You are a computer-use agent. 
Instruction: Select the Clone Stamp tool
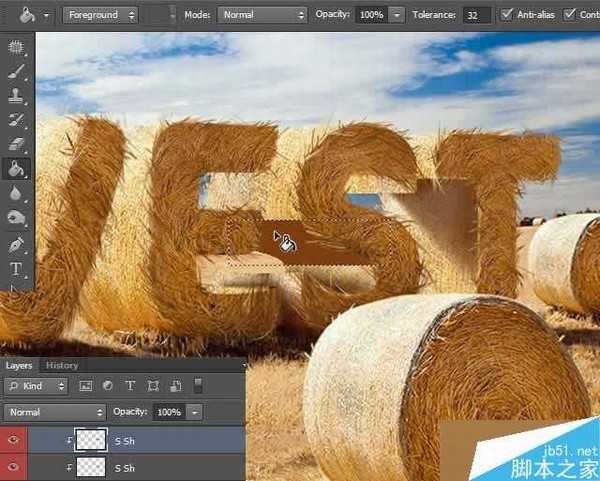pyautogui.click(x=16, y=96)
